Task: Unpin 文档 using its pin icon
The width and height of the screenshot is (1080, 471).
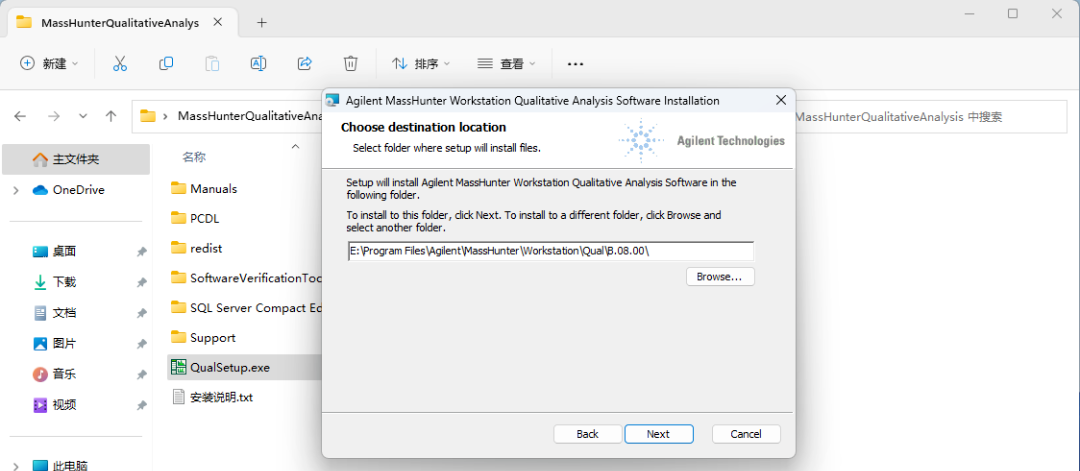Action: pyautogui.click(x=141, y=313)
